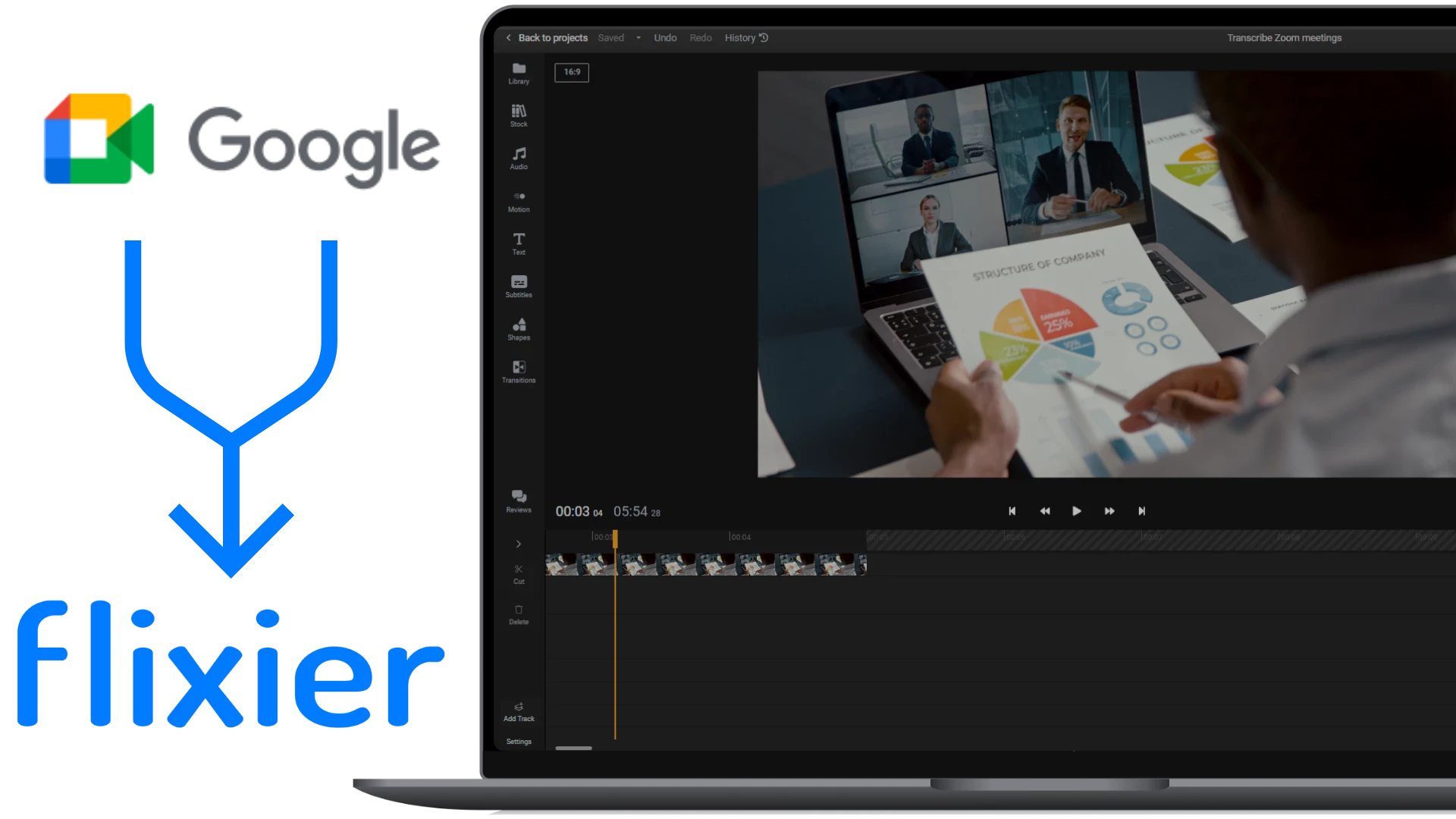The width and height of the screenshot is (1456, 819).
Task: Click the video preview canvas
Action: 1106,275
